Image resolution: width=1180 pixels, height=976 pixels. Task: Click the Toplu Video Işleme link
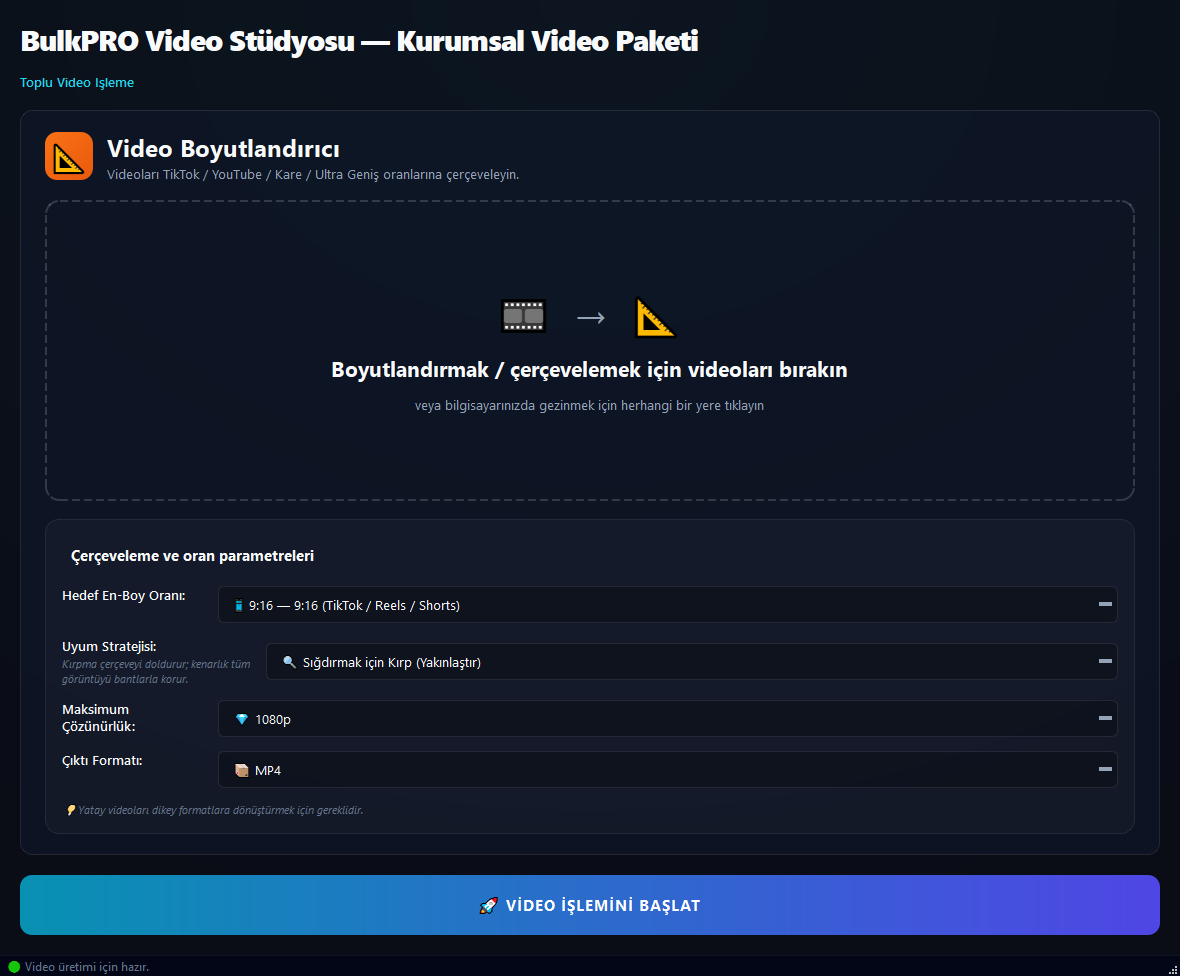(x=77, y=83)
